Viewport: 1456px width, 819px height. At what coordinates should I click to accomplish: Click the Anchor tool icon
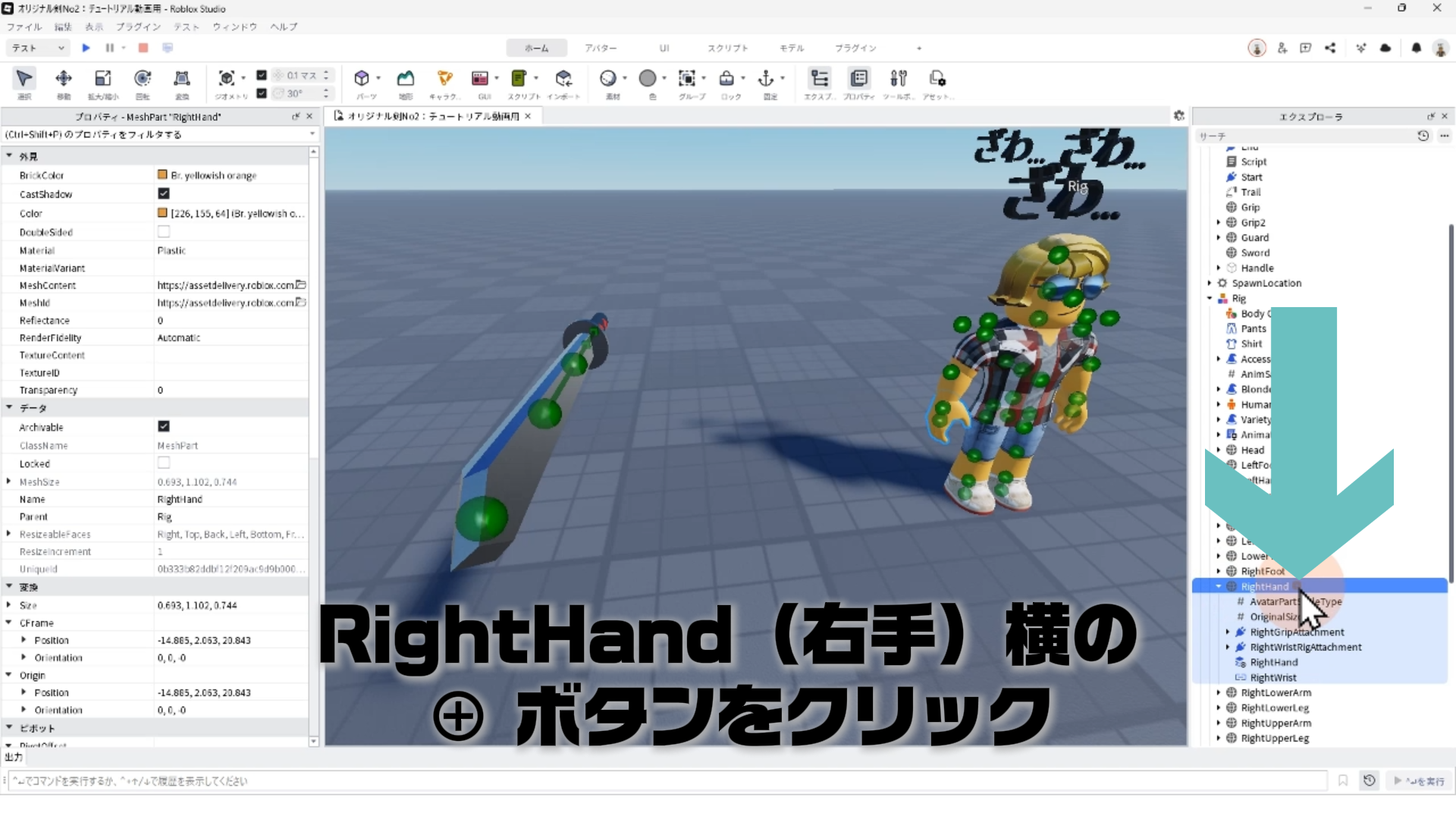tap(766, 79)
